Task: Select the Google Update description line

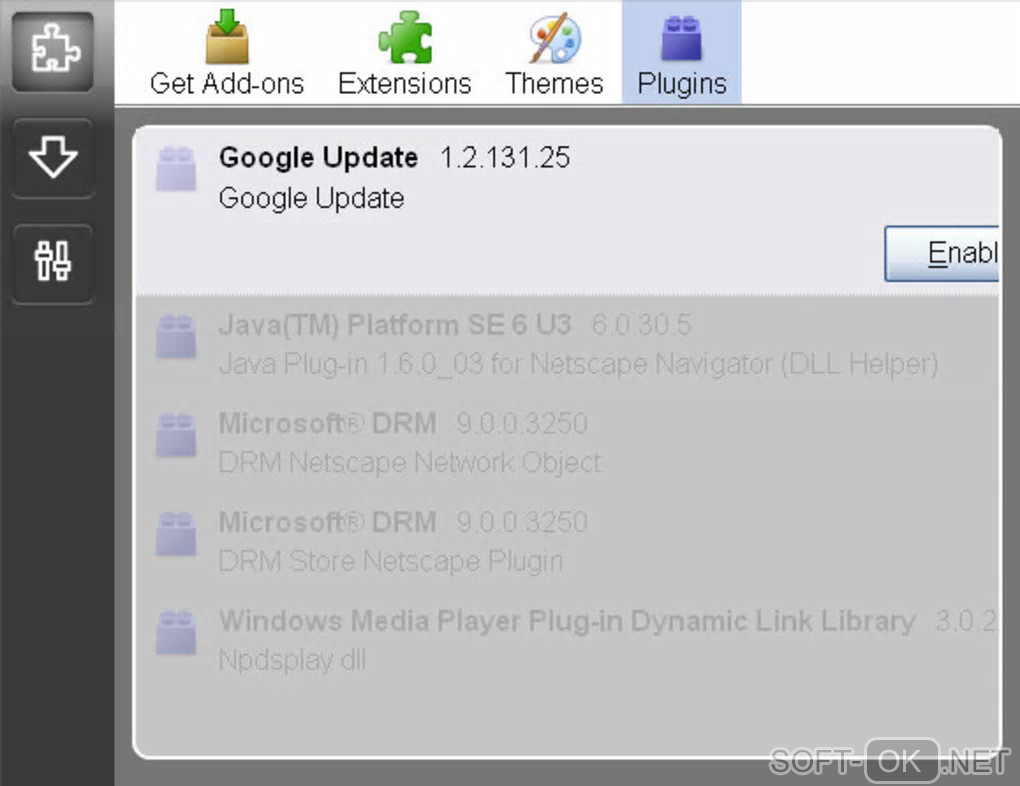Action: tap(312, 198)
